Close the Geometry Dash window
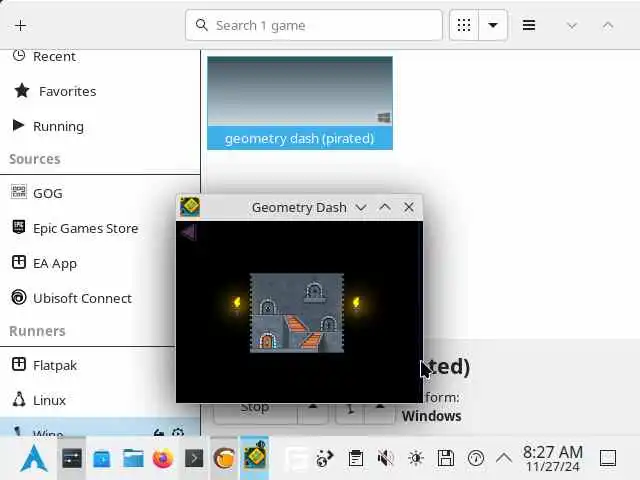The width and height of the screenshot is (640, 480). click(x=409, y=207)
